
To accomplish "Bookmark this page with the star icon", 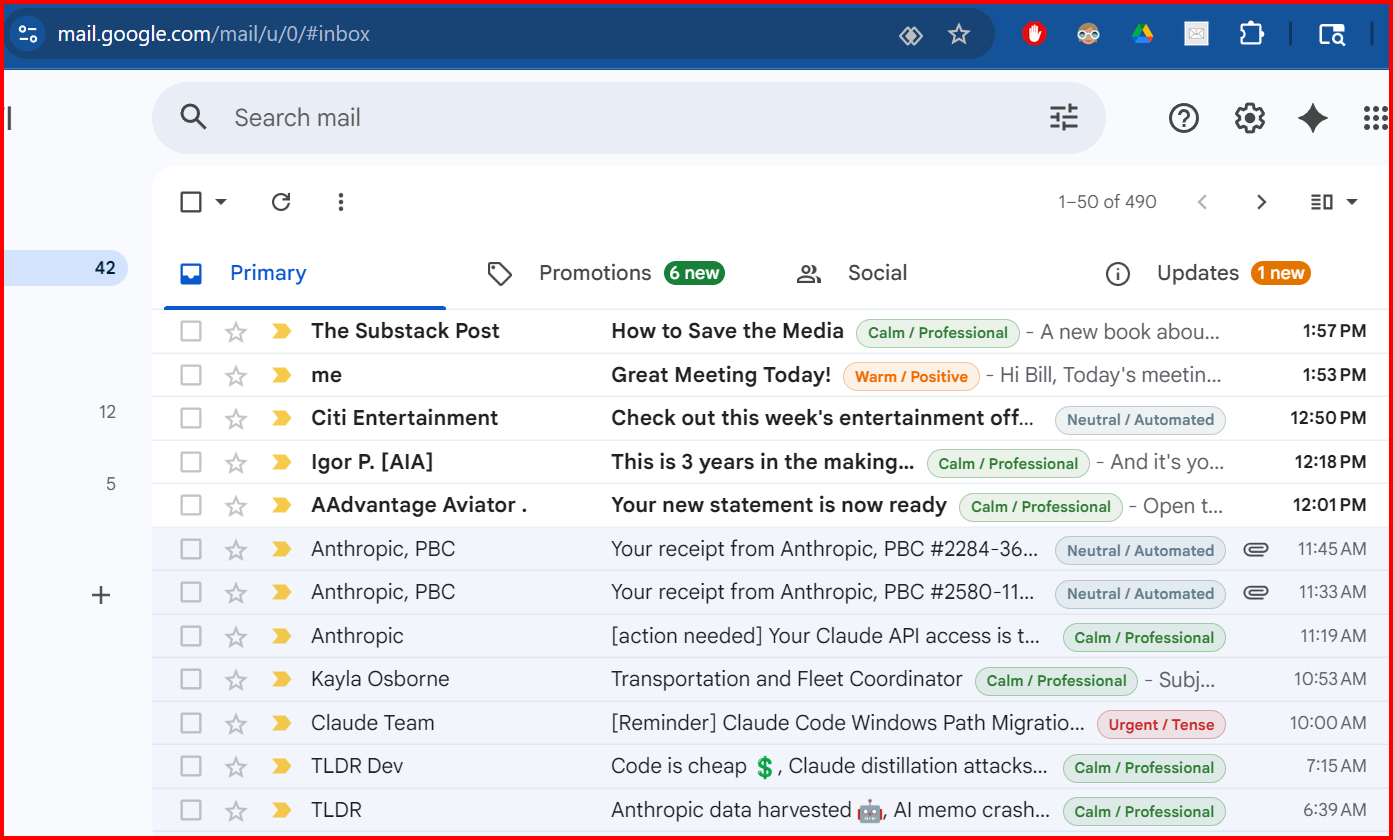I will tap(959, 35).
